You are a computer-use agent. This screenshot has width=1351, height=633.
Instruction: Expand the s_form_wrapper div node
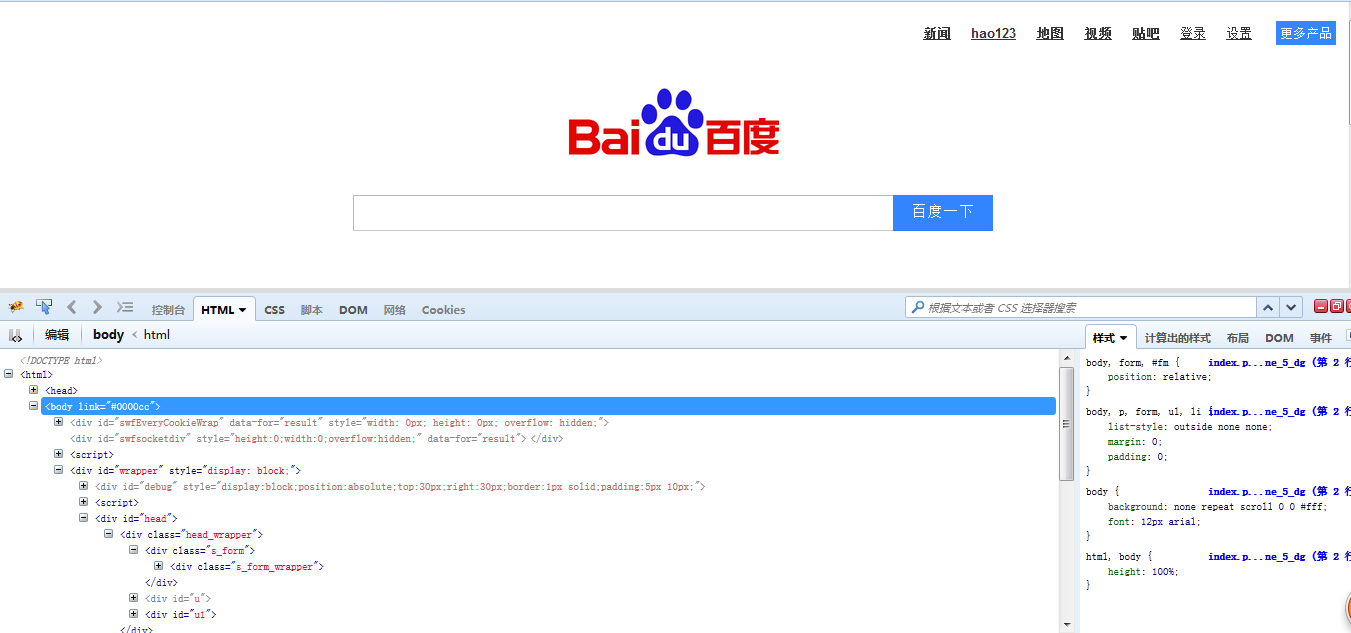pos(159,566)
